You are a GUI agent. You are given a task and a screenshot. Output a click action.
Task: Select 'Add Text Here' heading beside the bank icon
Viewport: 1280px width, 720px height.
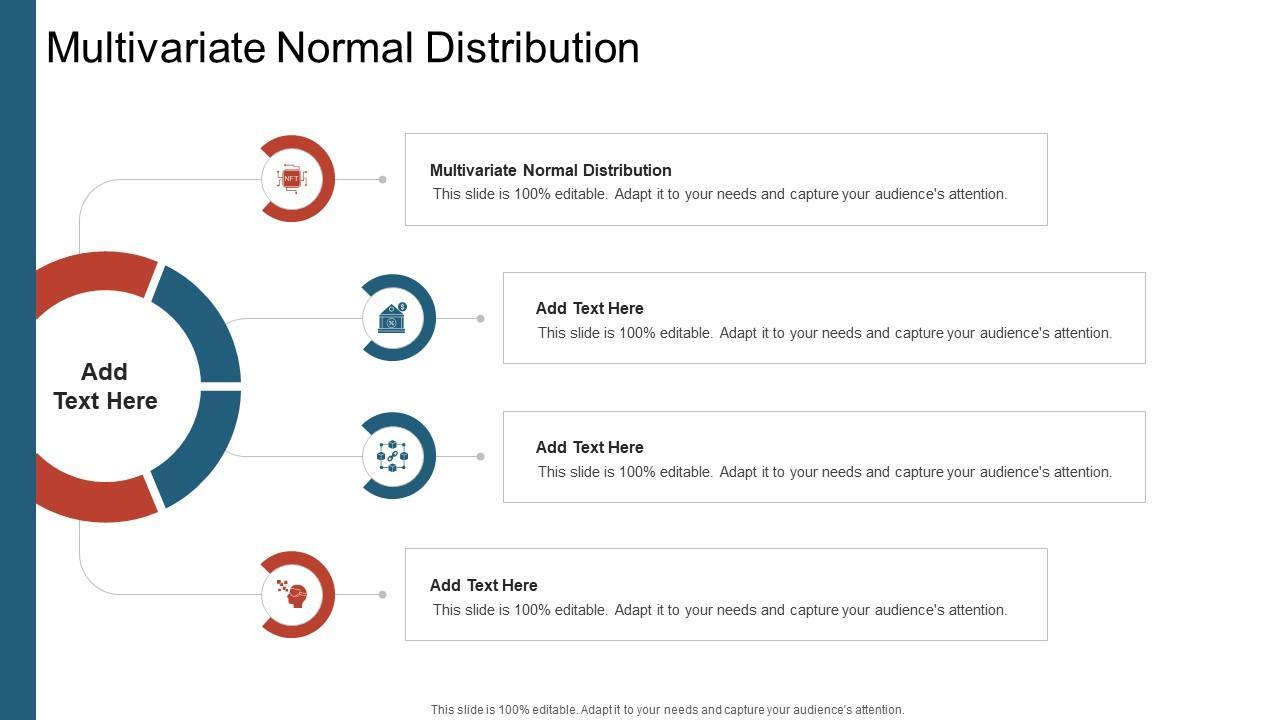[x=589, y=308]
